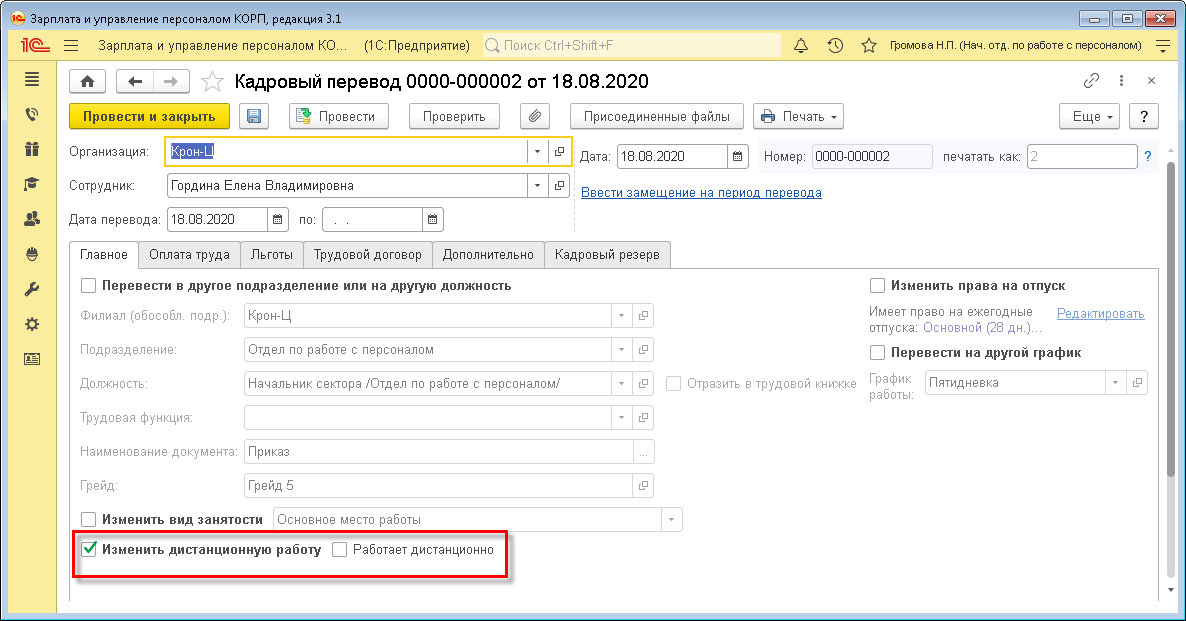
Task: Expand Организация dropdown arrow
Action: [x=537, y=151]
